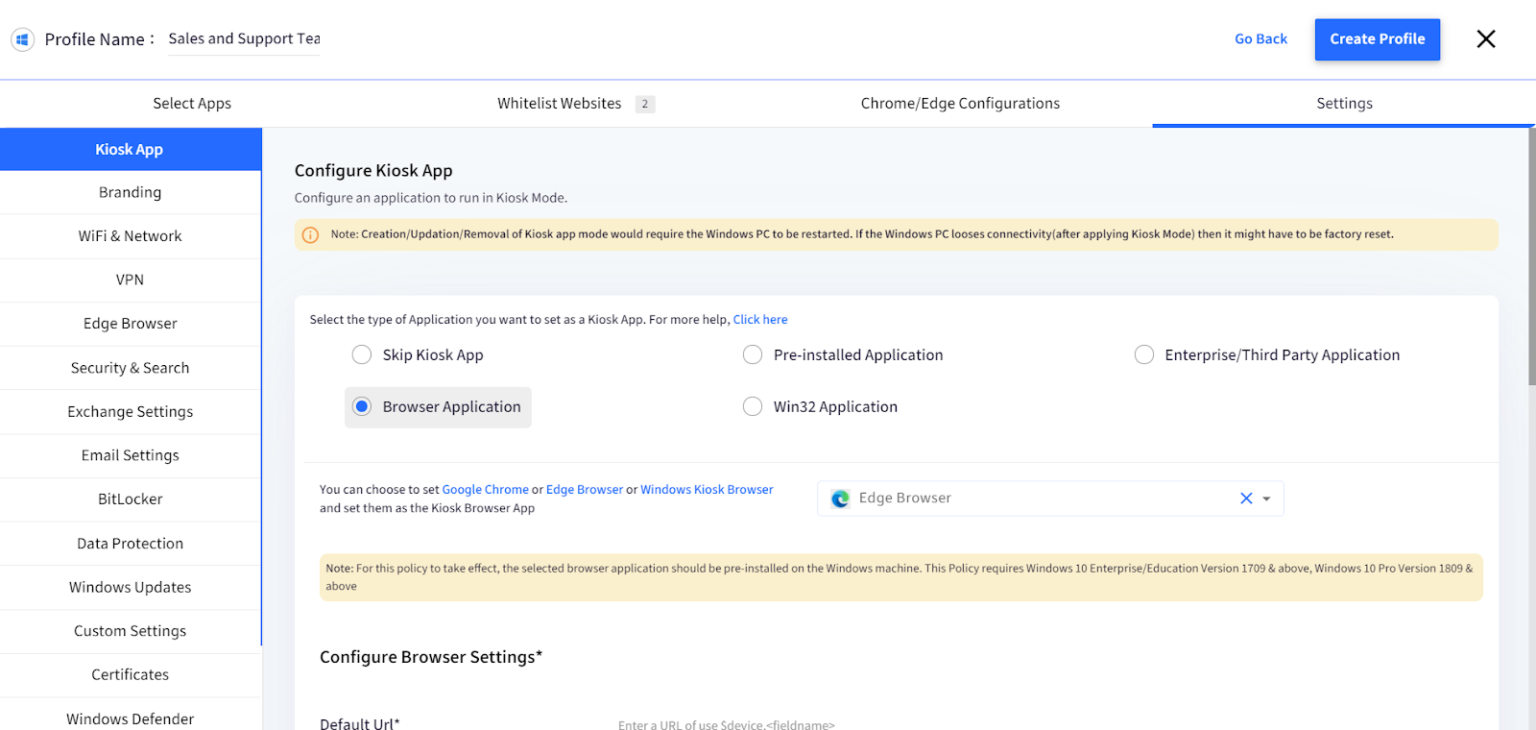
Task: Select the Pre-installed Application option
Action: (753, 355)
